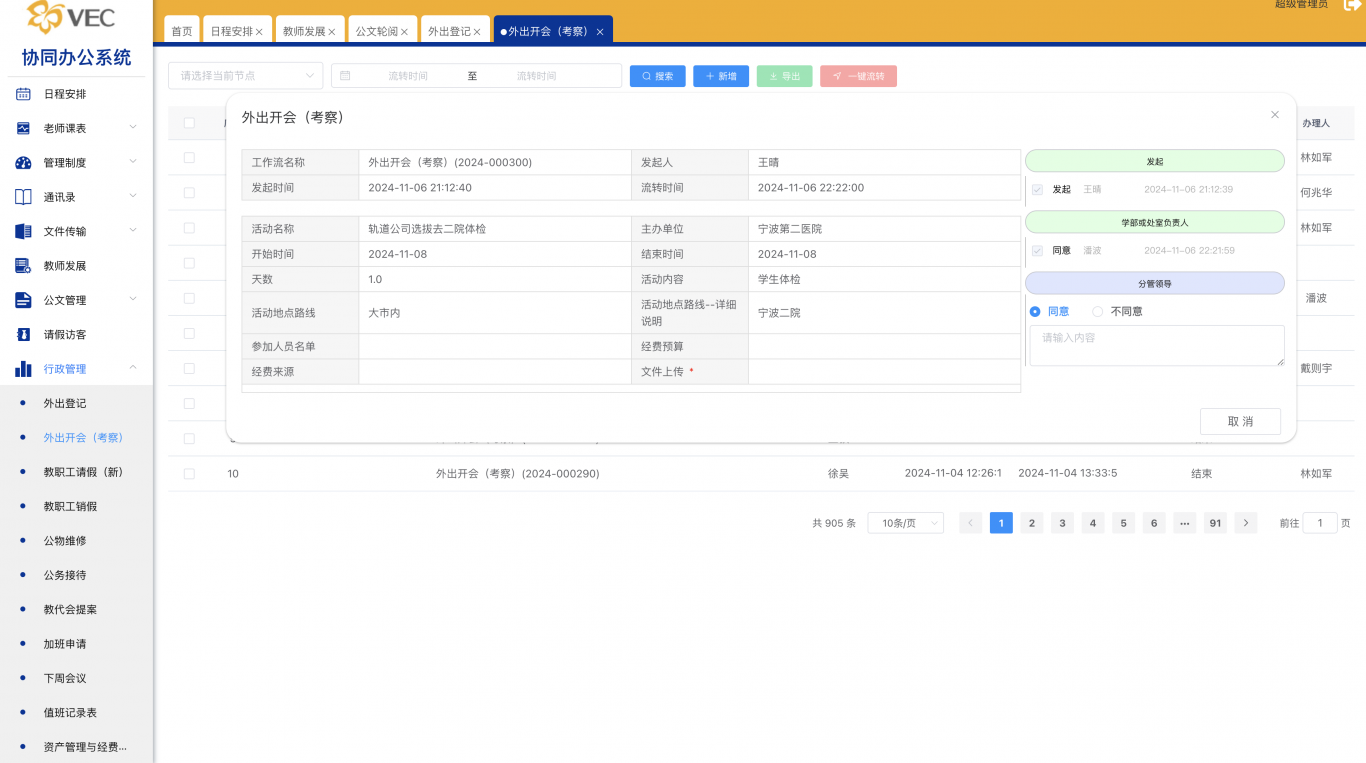1366x763 pixels.
Task: Close the 日程安排 tab with its x
Action: (259, 32)
